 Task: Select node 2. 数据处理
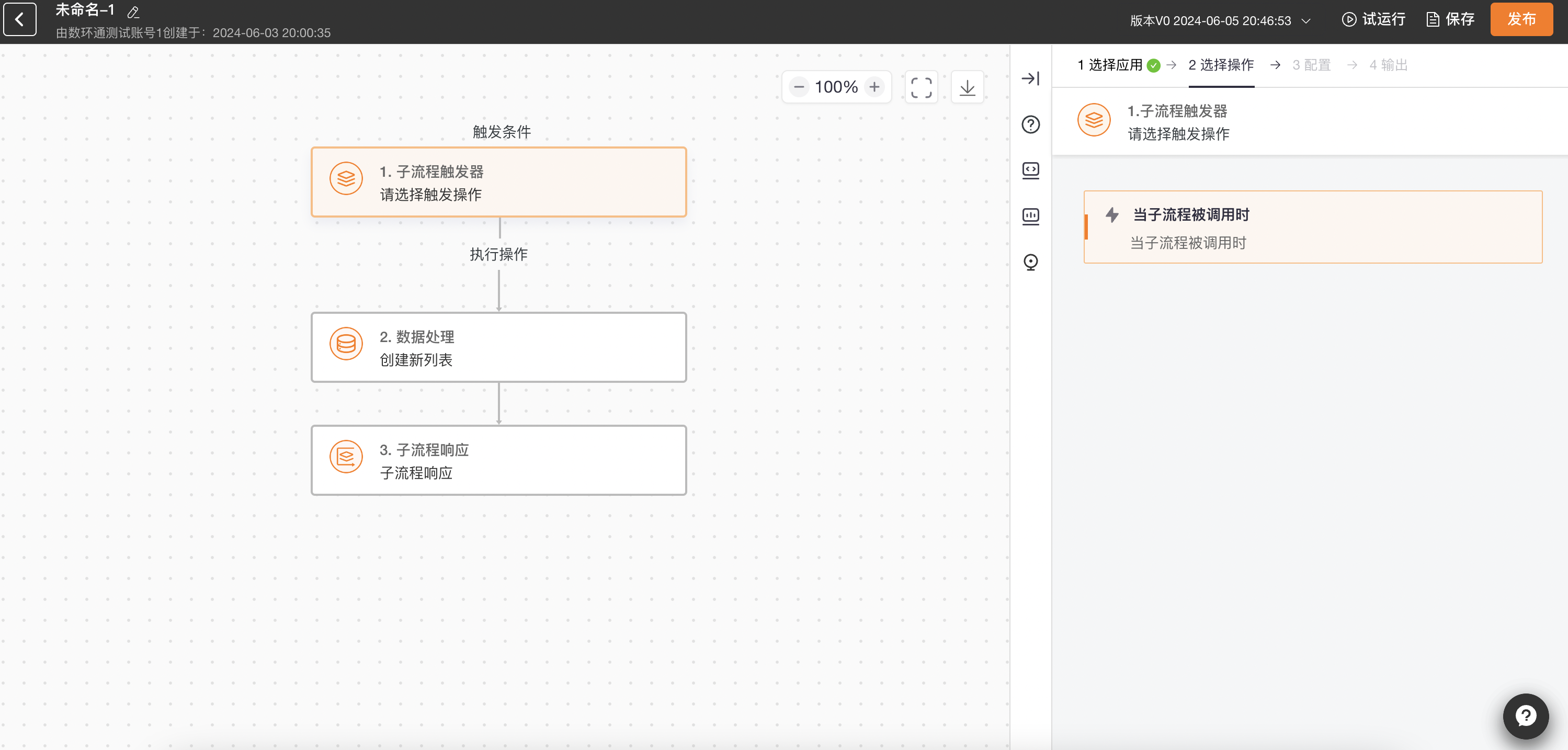498,348
